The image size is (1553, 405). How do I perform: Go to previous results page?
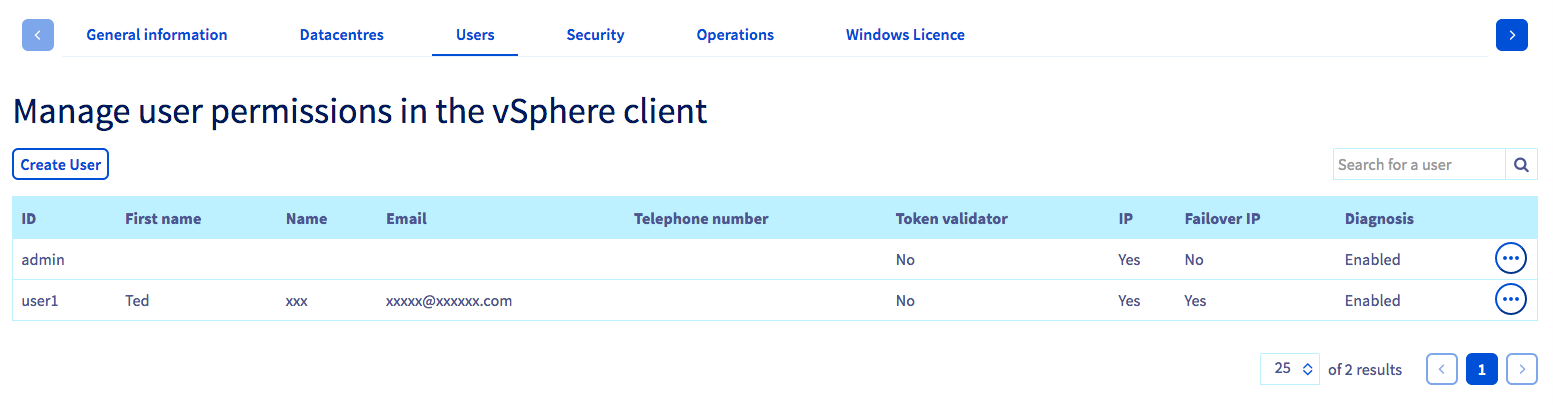tap(1441, 369)
